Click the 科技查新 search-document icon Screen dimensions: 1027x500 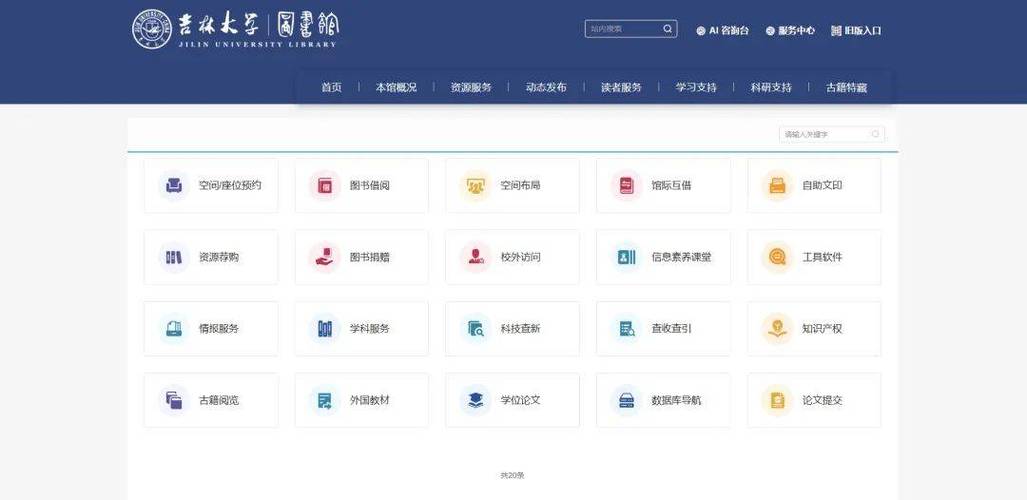pyautogui.click(x=475, y=329)
